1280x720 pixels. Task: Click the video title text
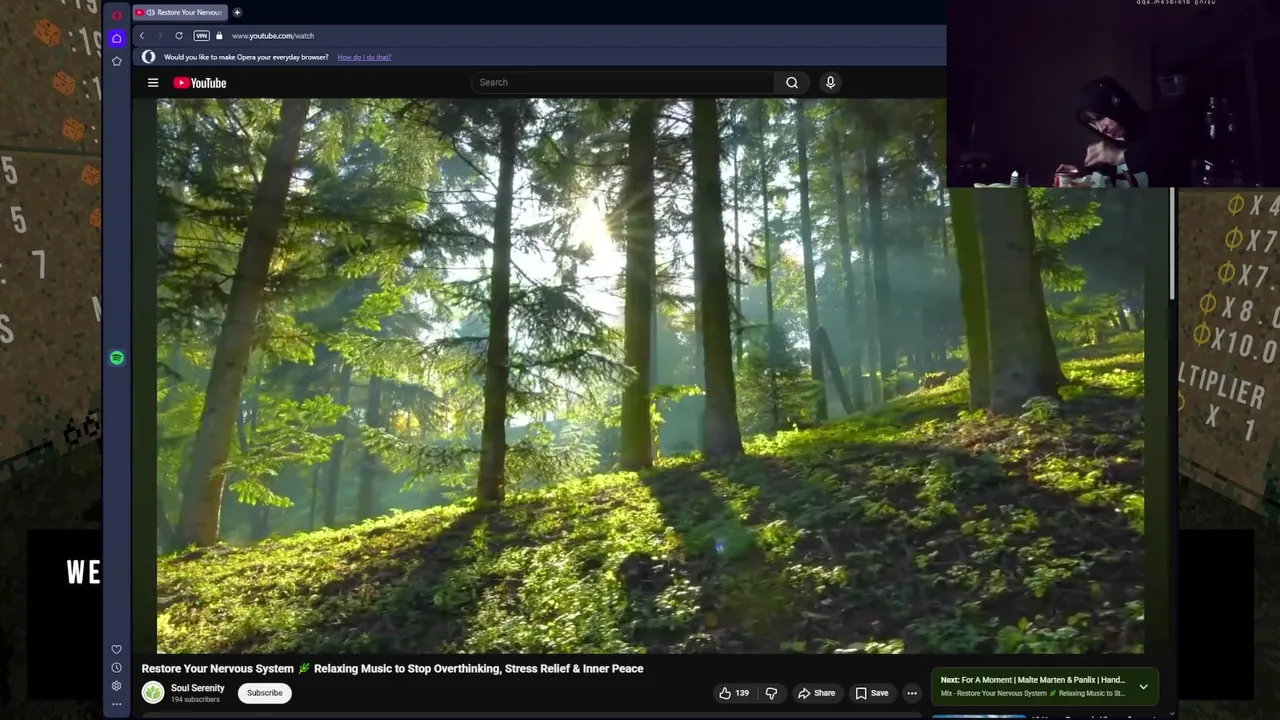392,669
